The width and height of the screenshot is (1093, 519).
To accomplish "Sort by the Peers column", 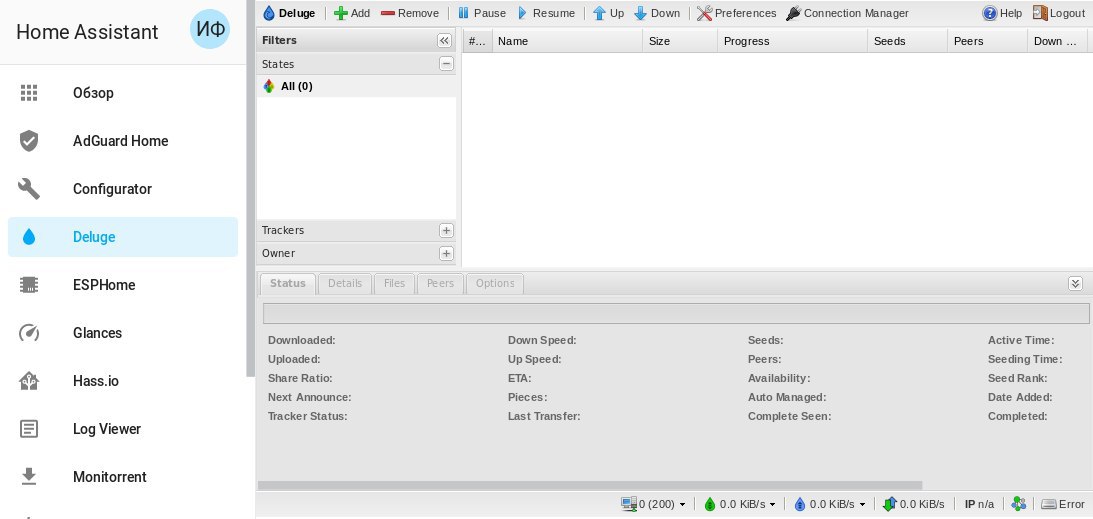I will pyautogui.click(x=987, y=41).
